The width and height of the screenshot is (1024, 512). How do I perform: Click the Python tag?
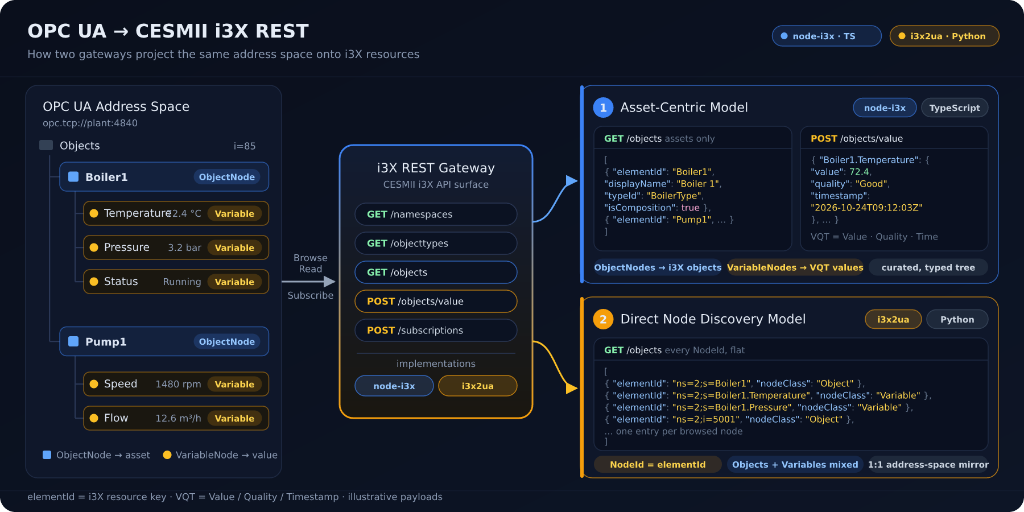[957, 319]
